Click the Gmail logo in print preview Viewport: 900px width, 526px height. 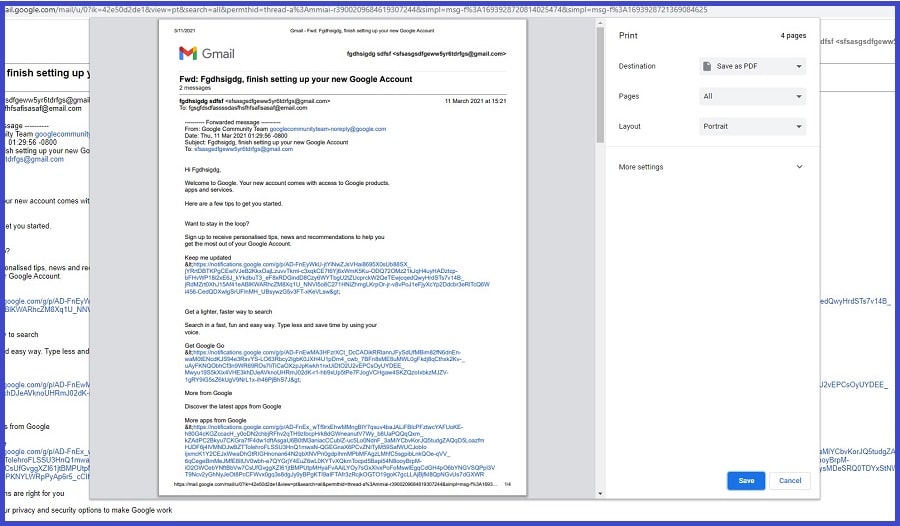point(207,53)
